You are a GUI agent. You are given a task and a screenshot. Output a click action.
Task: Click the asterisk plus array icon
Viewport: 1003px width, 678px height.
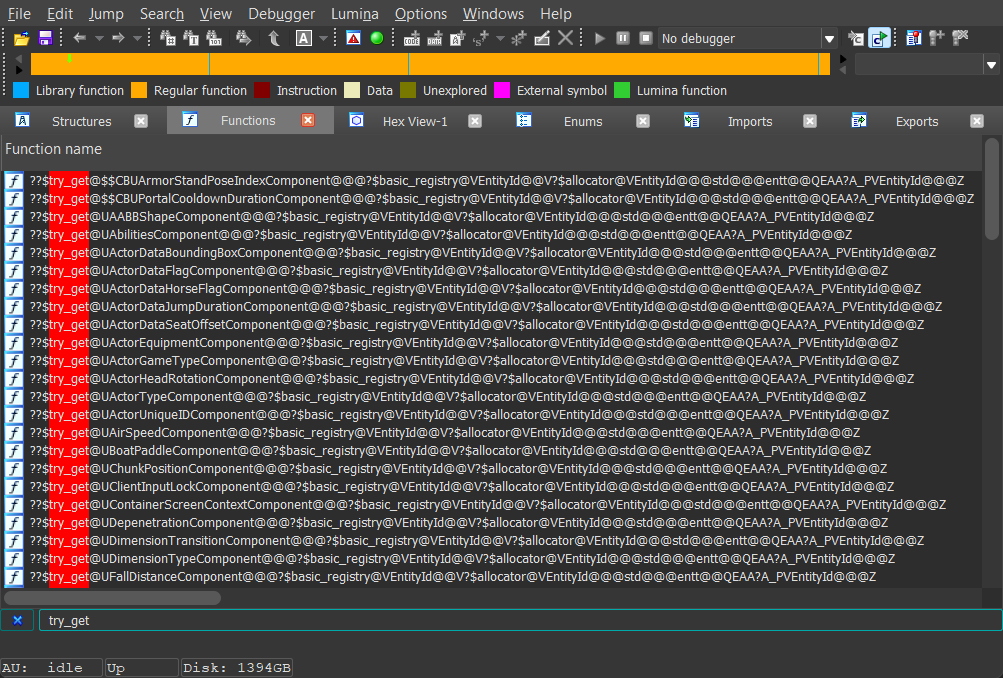518,38
